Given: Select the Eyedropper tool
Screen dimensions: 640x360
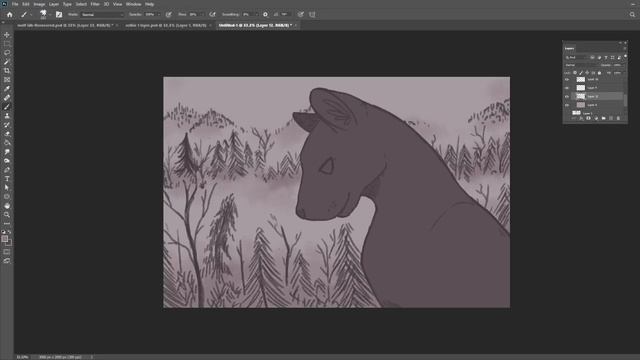Looking at the screenshot, I should pyautogui.click(x=7, y=89).
